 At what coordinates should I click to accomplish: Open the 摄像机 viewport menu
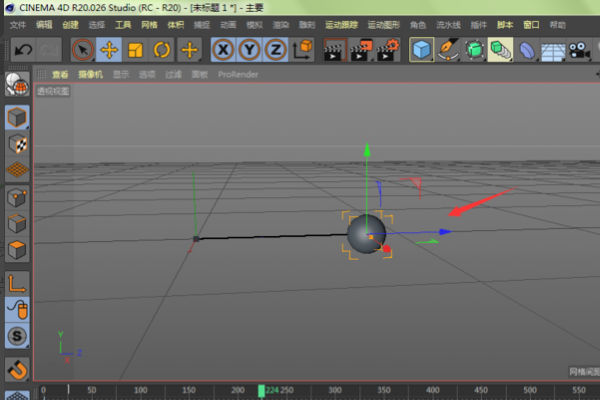coord(91,74)
